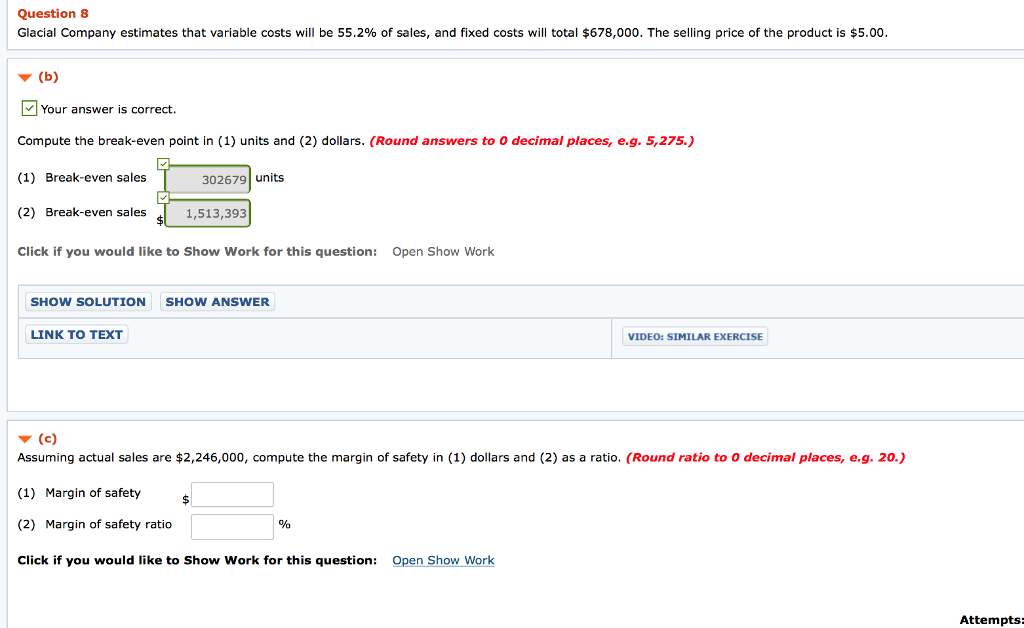This screenshot has height=628, width=1024.
Task: Collapse section (b) with its disclosure triangle
Action: coord(24,76)
